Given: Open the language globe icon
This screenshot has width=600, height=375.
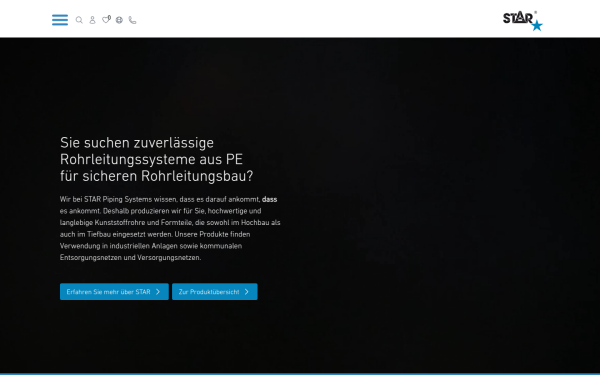Looking at the screenshot, I should pos(119,20).
